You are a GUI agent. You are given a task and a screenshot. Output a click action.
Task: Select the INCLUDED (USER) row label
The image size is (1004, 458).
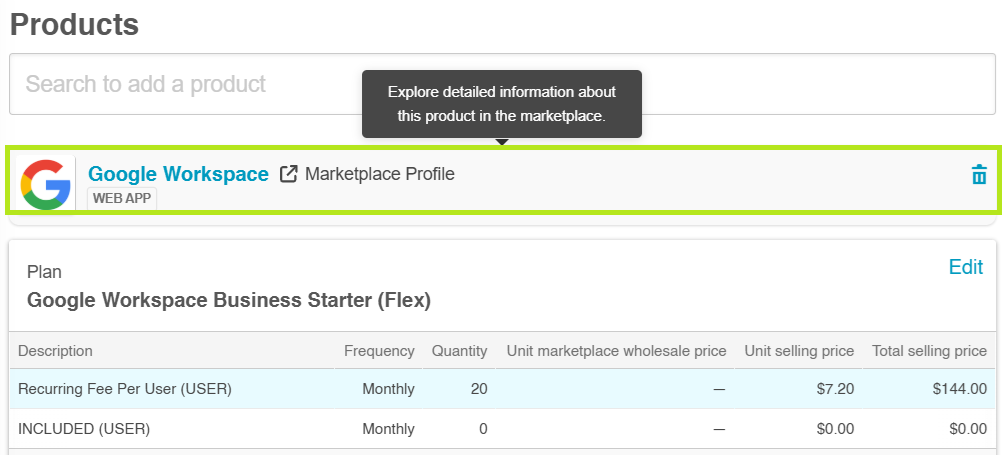(84, 429)
